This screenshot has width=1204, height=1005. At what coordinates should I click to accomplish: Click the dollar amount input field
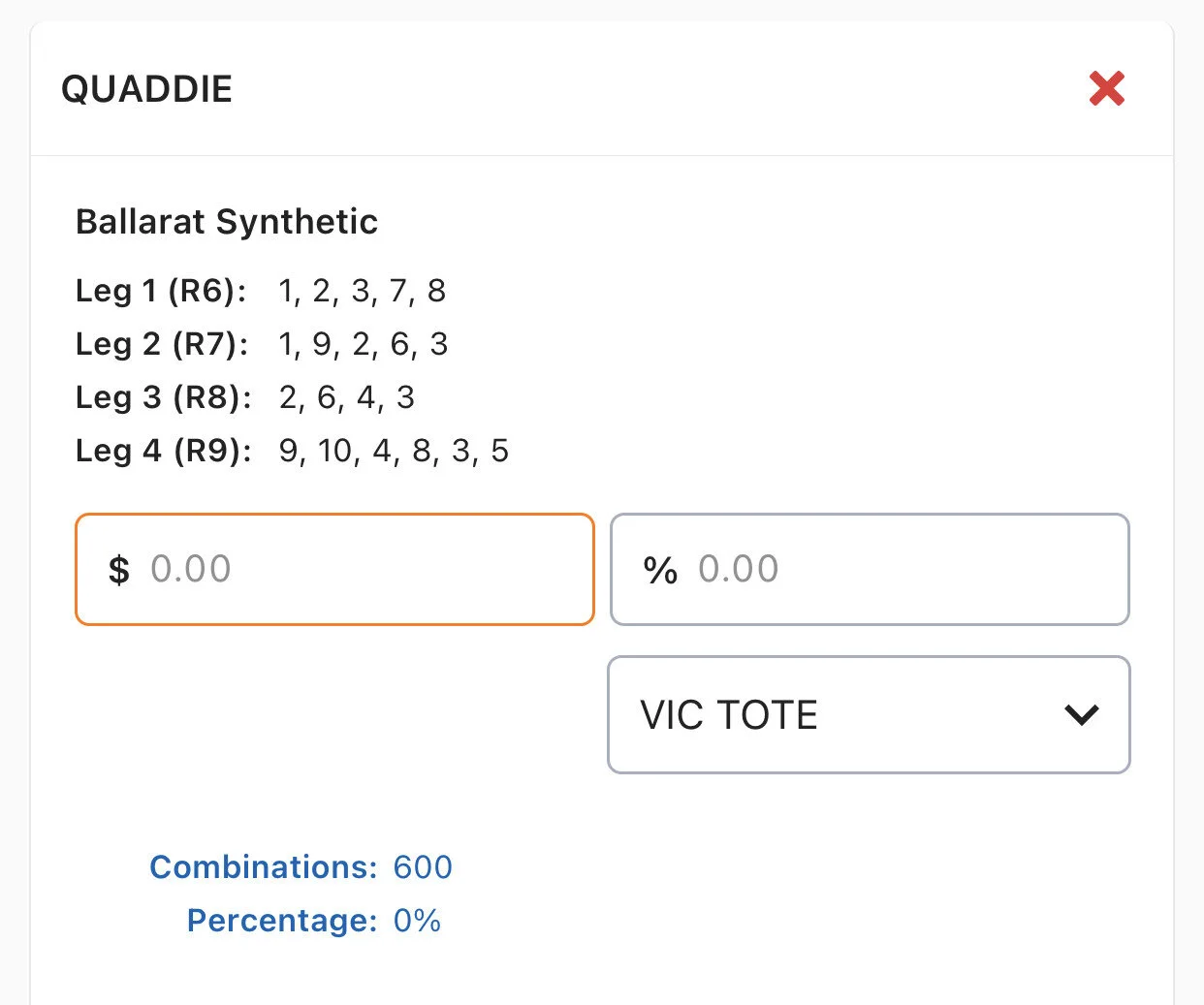tap(368, 569)
